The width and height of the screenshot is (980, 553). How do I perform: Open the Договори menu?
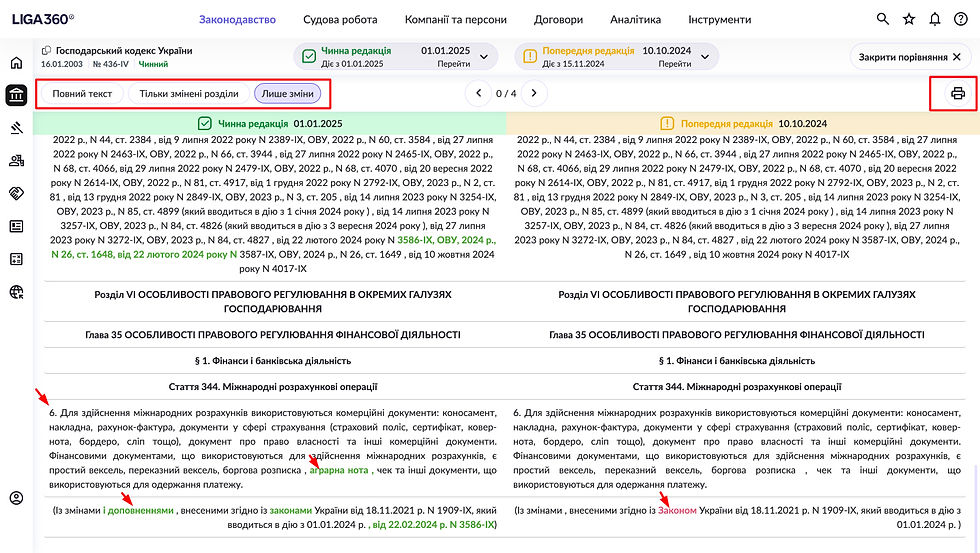click(558, 19)
